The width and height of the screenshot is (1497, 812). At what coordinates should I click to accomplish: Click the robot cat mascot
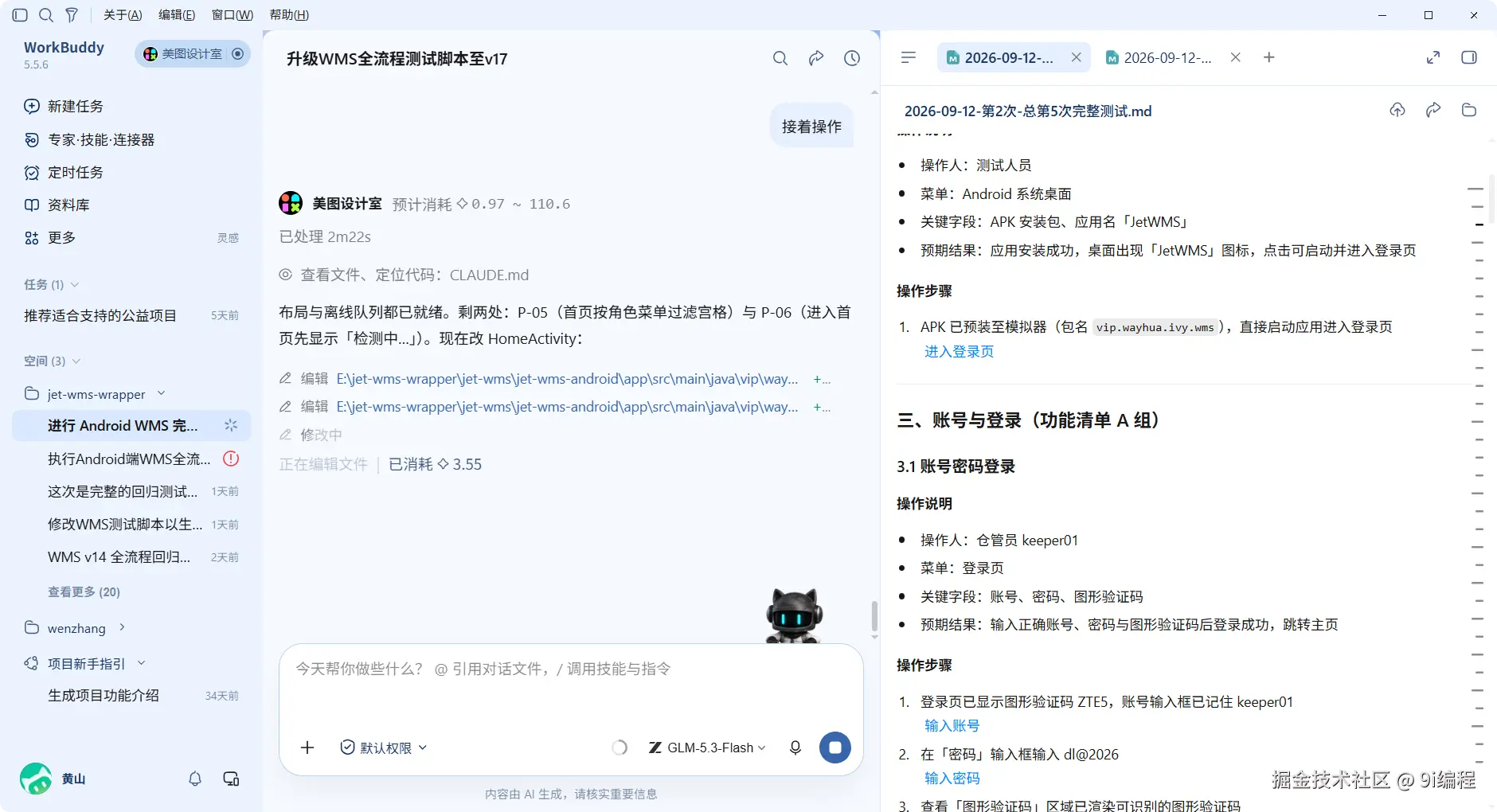794,616
